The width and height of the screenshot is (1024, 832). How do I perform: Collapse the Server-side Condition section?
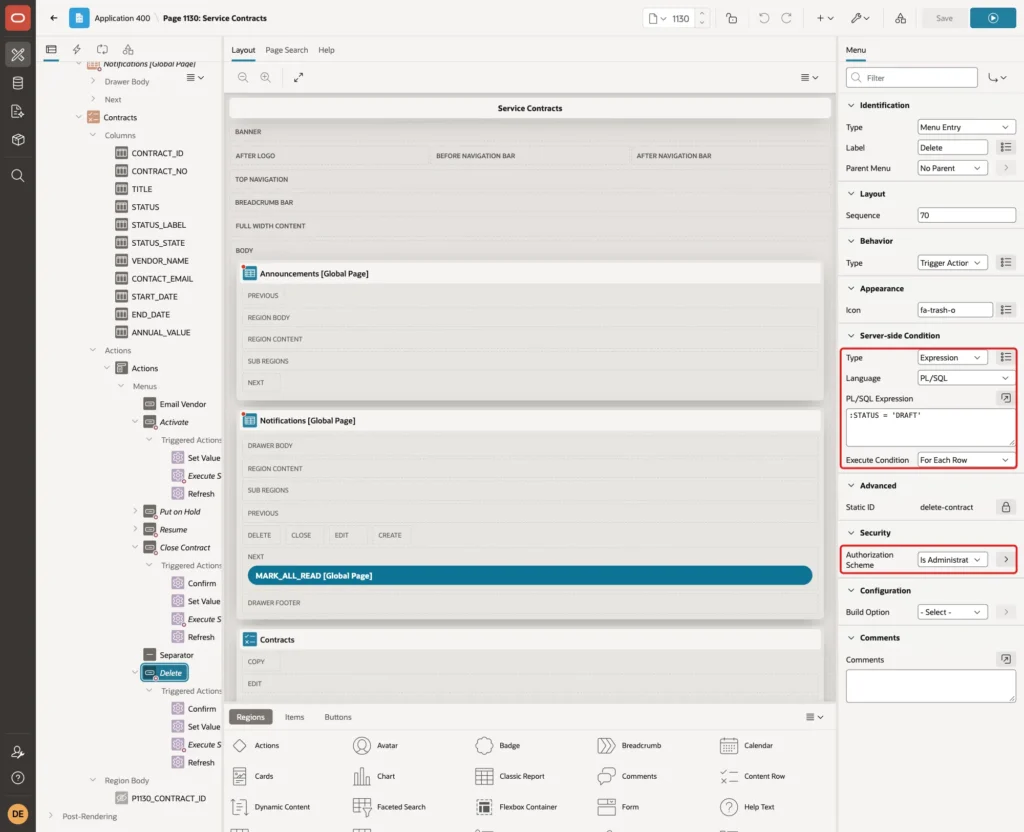pyautogui.click(x=851, y=336)
